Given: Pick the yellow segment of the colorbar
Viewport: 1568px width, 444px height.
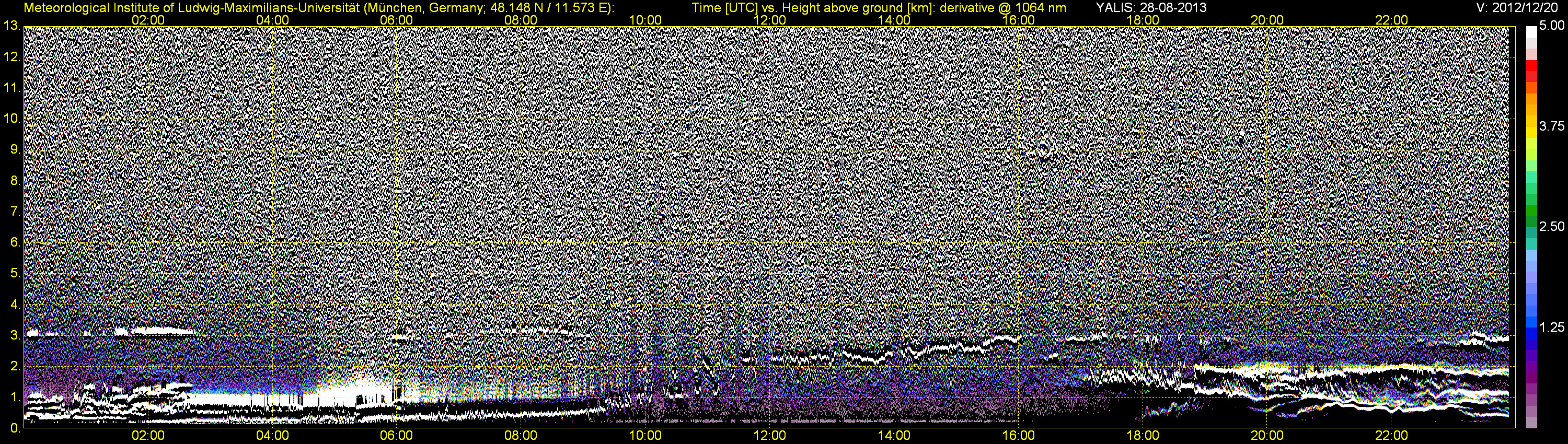Looking at the screenshot, I should tap(1531, 132).
